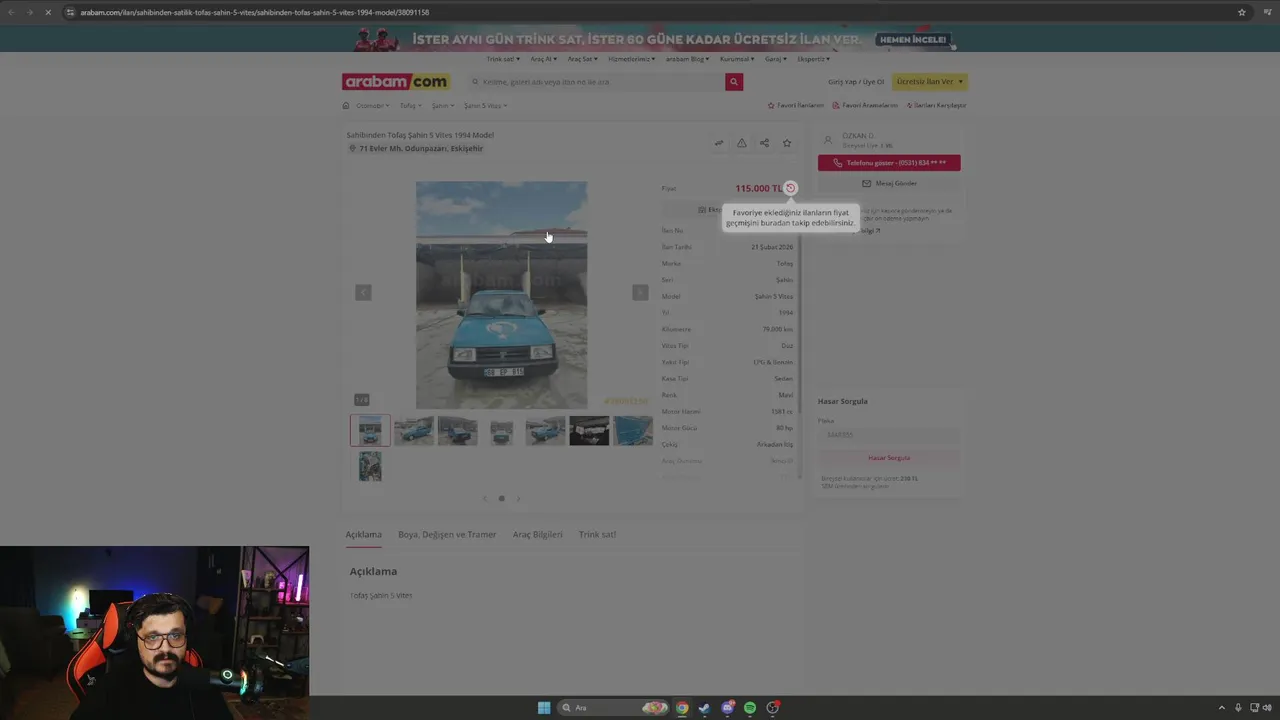Open Favori Aramalarım link
The width and height of the screenshot is (1280, 720).
[865, 105]
